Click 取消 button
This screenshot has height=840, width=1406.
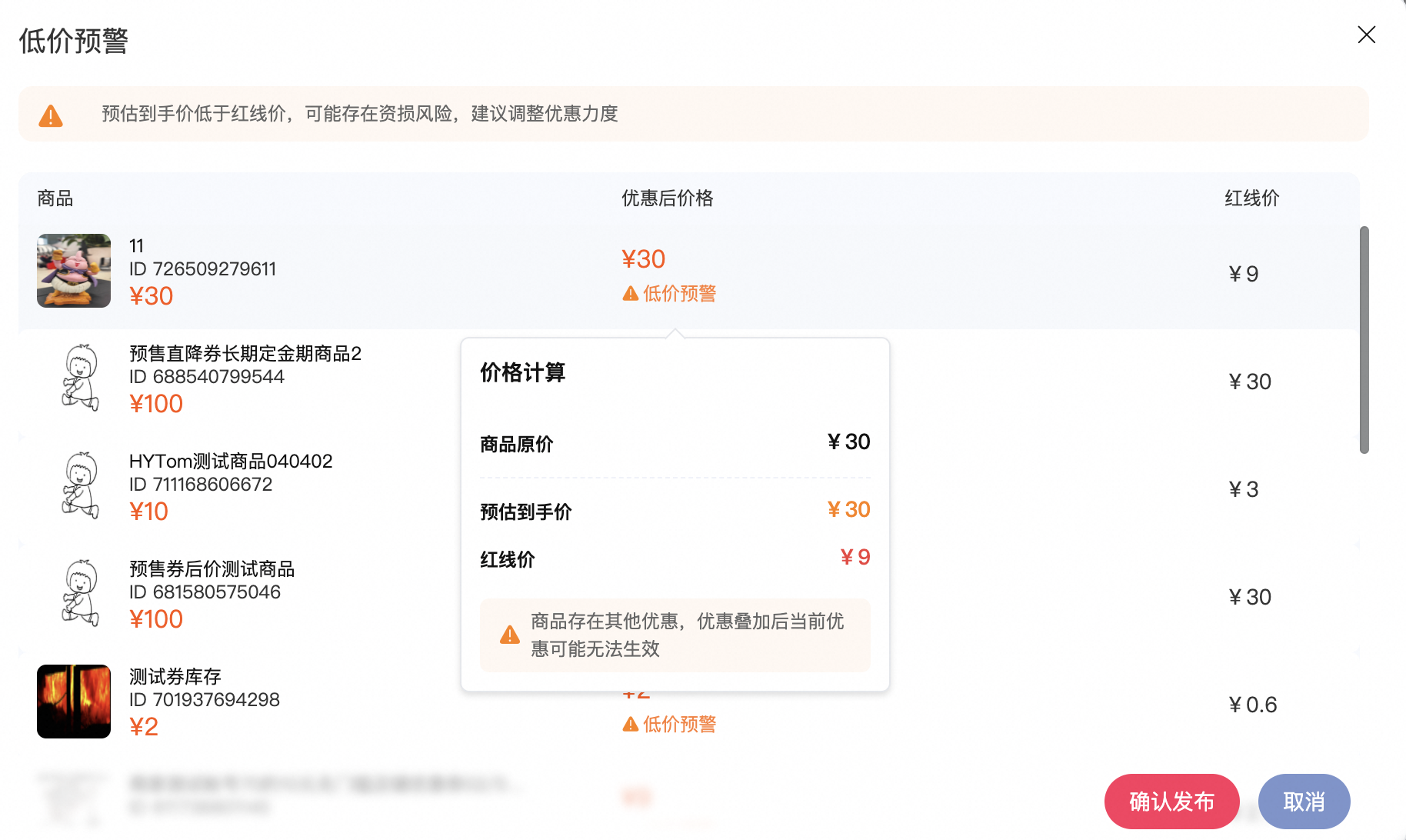point(1304,802)
